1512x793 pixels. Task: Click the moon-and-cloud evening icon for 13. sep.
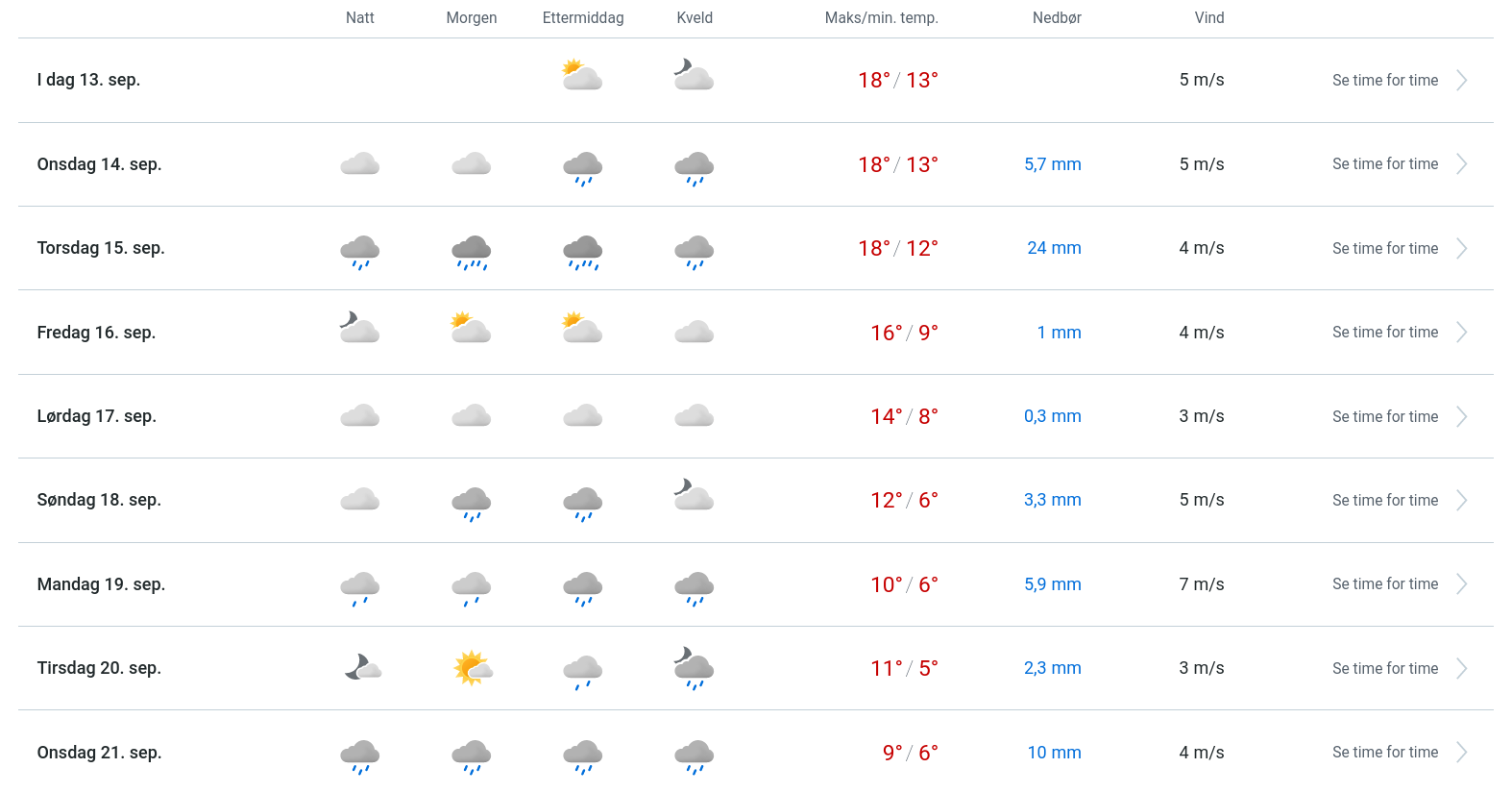[694, 75]
